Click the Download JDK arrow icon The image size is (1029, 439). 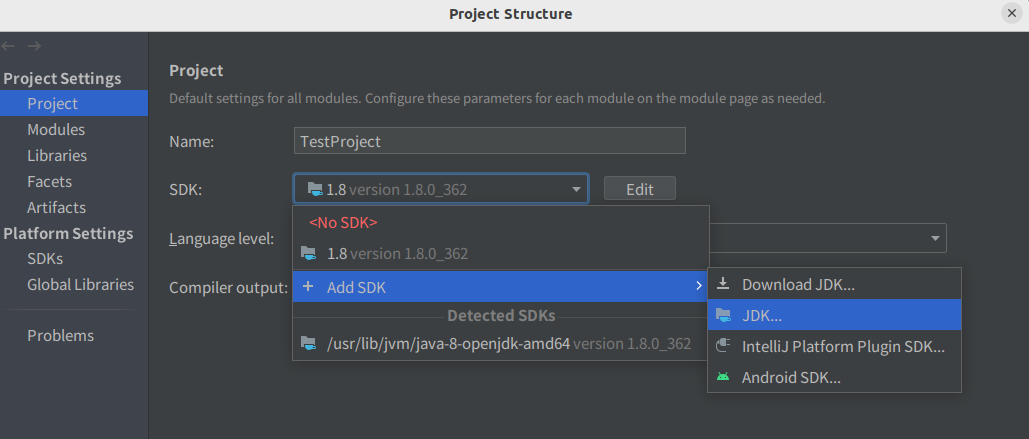tap(723, 284)
